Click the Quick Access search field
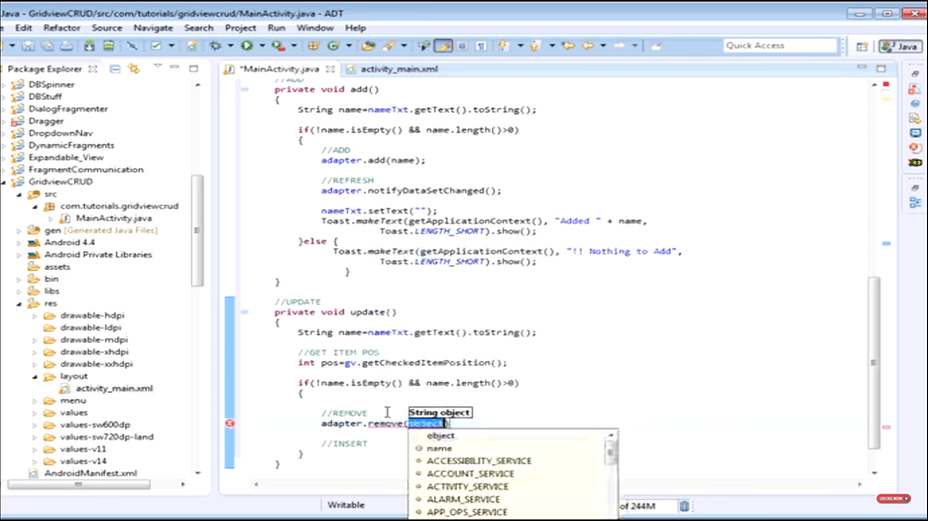 [x=780, y=46]
